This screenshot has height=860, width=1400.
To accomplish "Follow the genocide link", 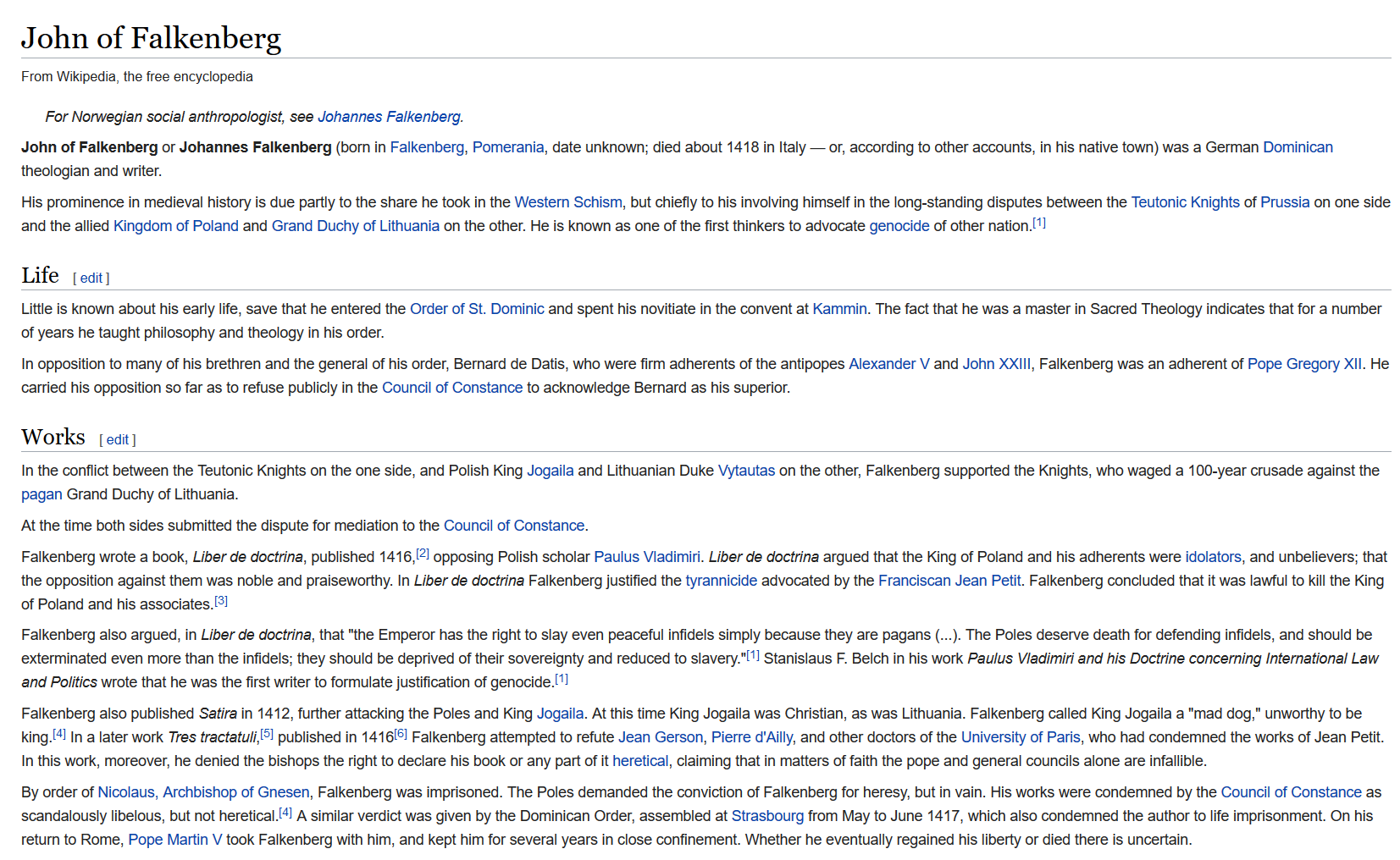I will pyautogui.click(x=899, y=226).
